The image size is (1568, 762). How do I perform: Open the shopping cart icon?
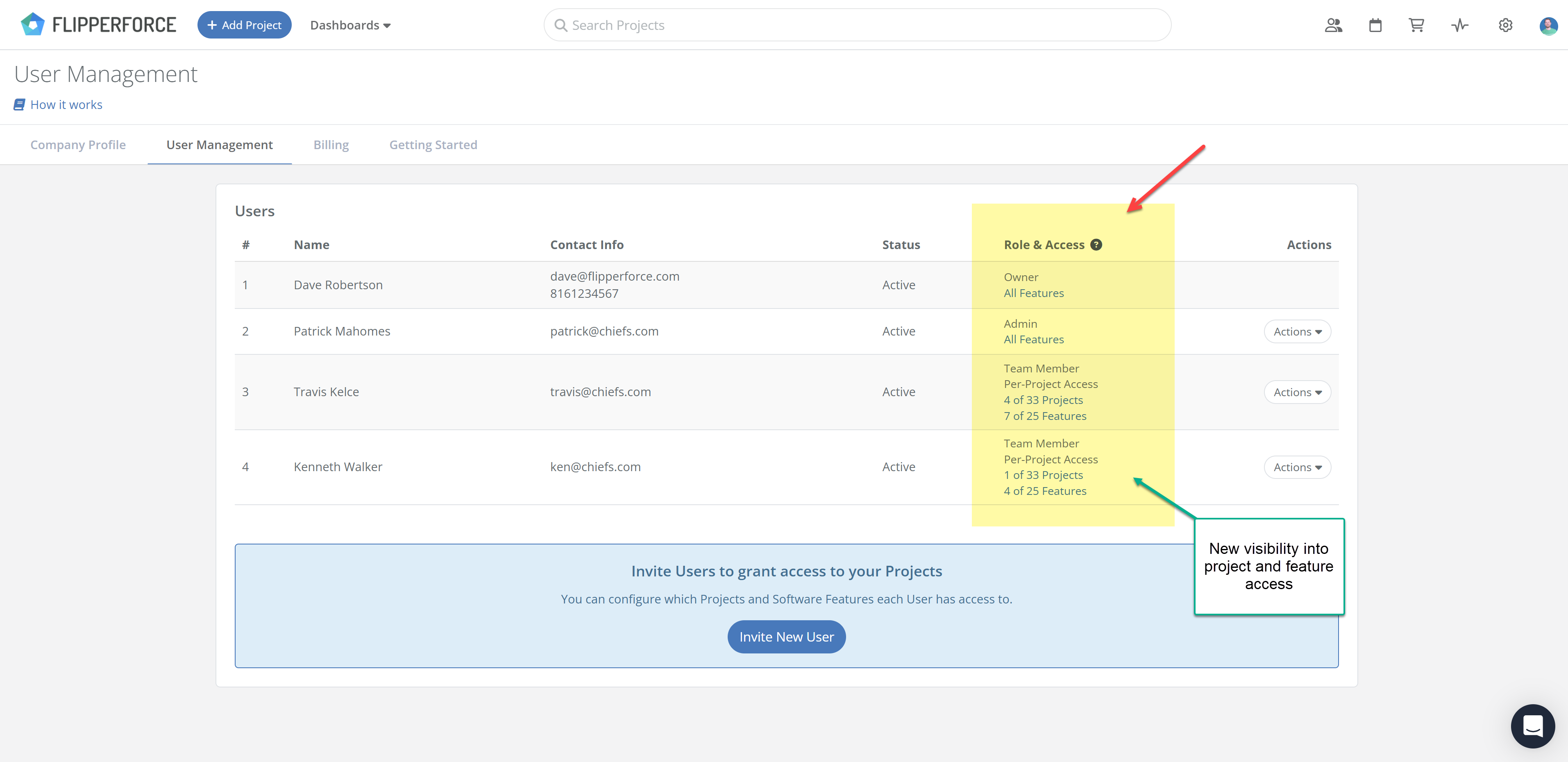click(x=1416, y=25)
